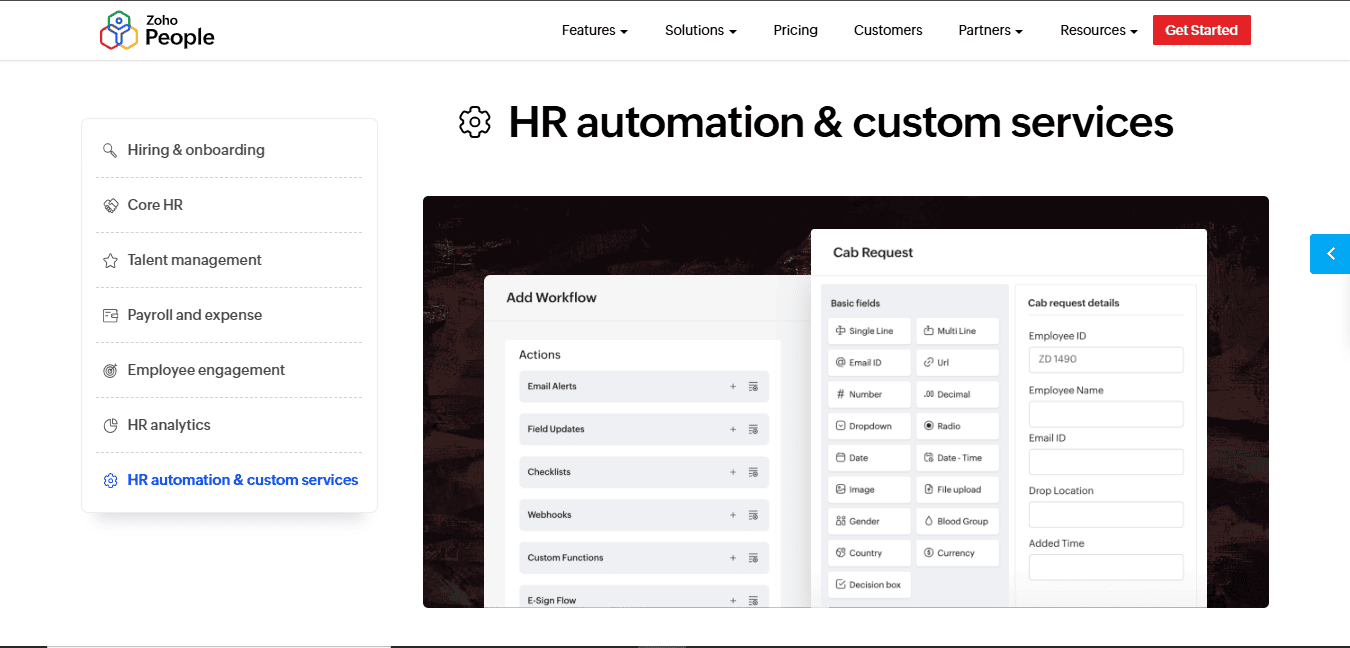
Task: Click the Core HR icon in sidebar
Action: 110,205
